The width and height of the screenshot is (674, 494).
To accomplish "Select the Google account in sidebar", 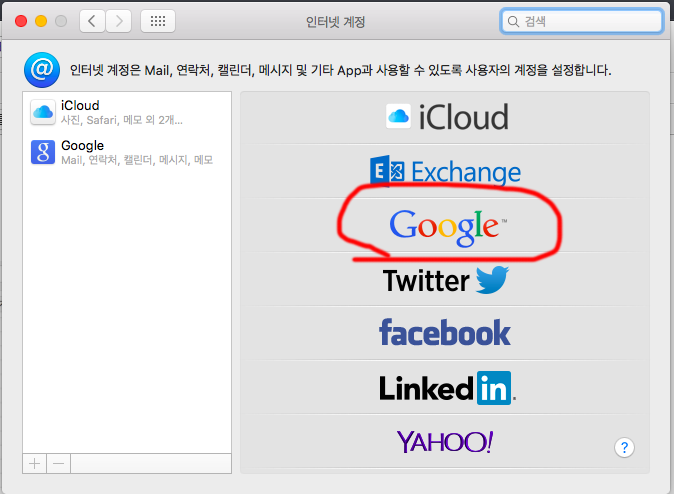I will click(x=127, y=152).
